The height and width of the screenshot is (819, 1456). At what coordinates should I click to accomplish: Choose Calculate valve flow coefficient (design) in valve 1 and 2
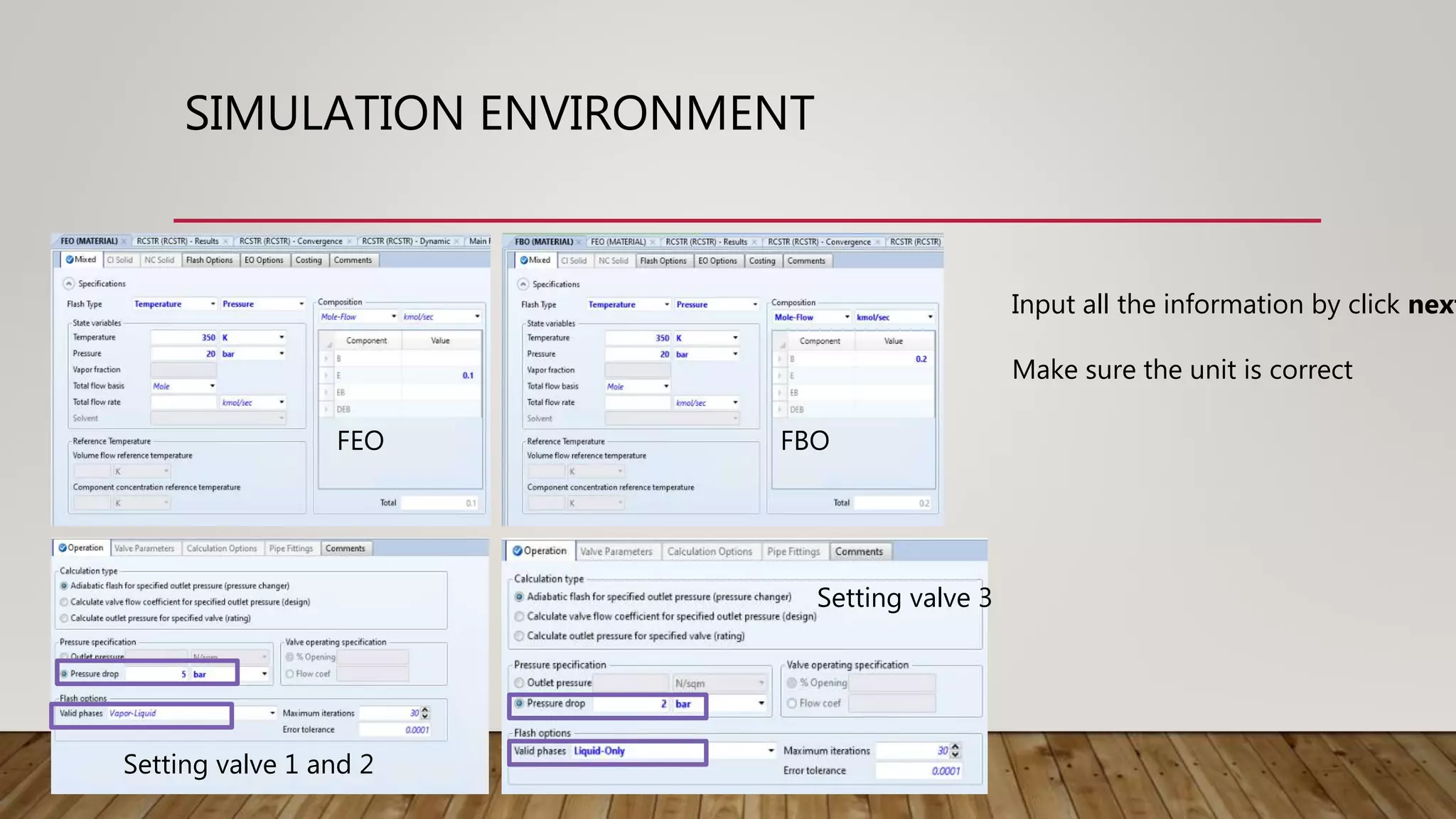(x=65, y=602)
